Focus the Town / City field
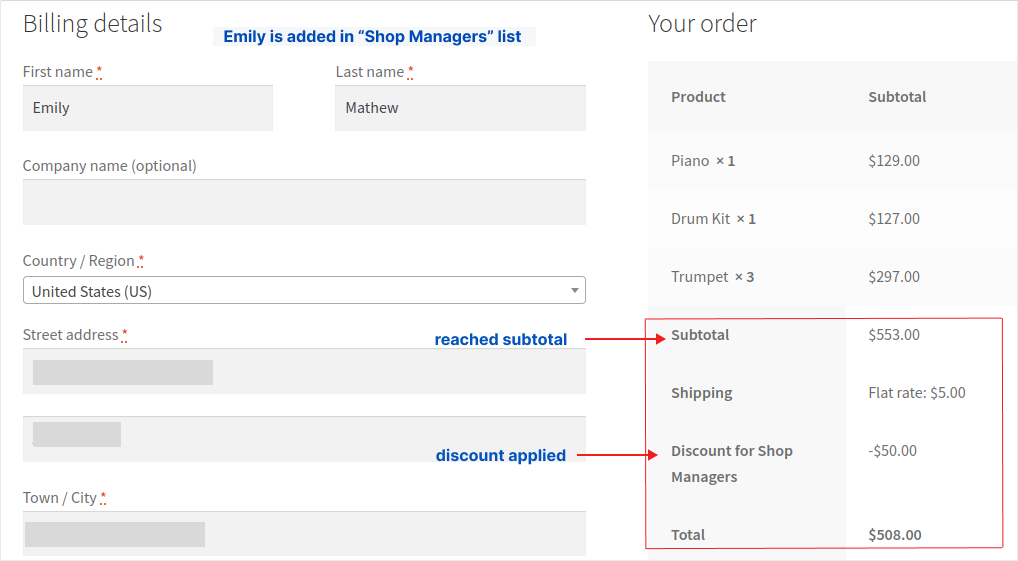The height and width of the screenshot is (561, 1018). point(304,533)
